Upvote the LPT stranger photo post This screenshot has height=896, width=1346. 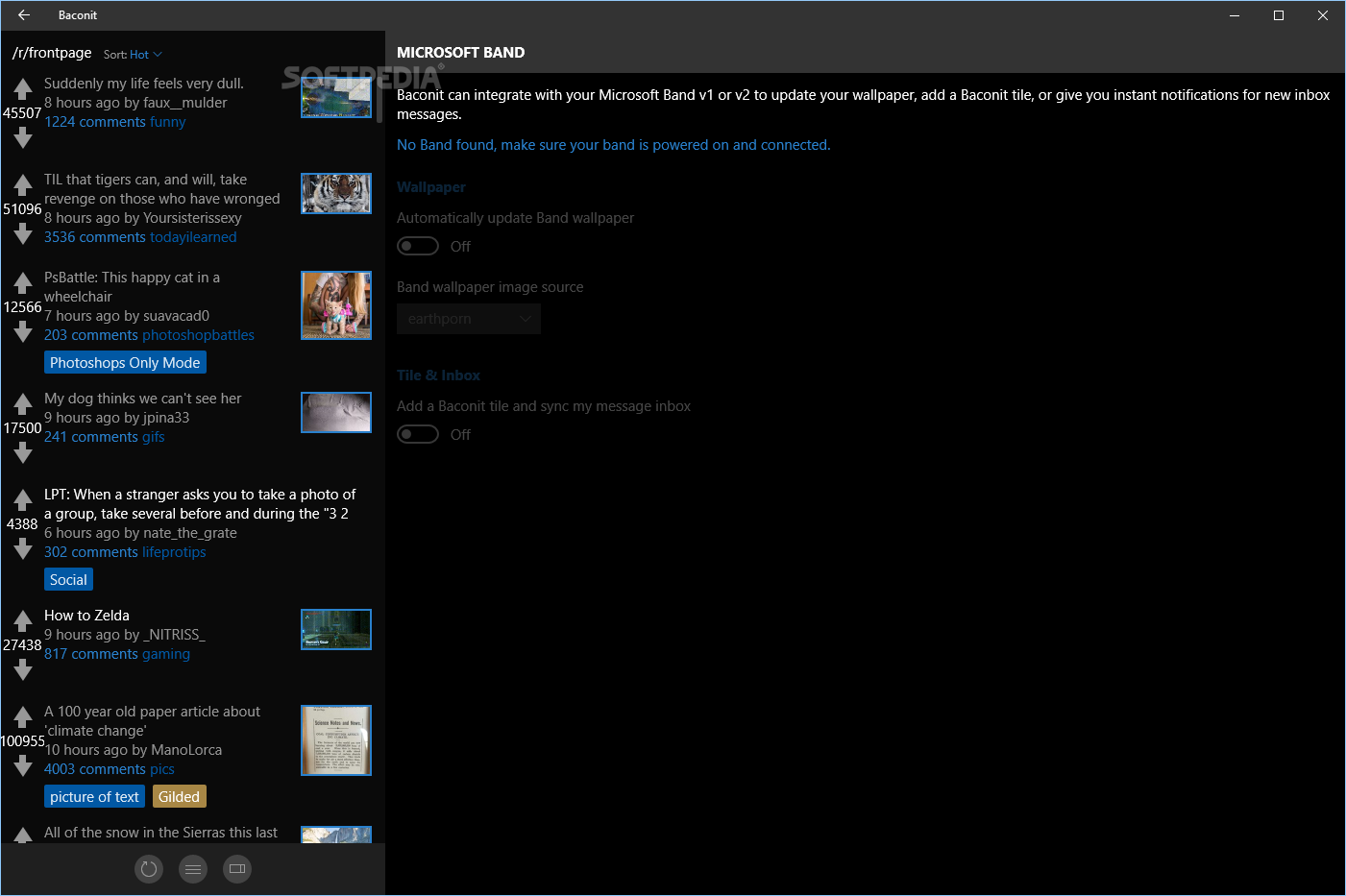(x=23, y=500)
